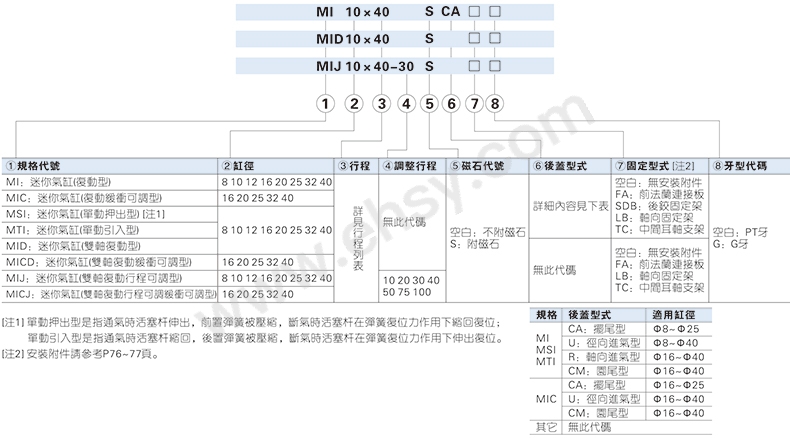Click 'MIC' spec cell in lower table
This screenshot has width=790, height=438.
pos(546,399)
